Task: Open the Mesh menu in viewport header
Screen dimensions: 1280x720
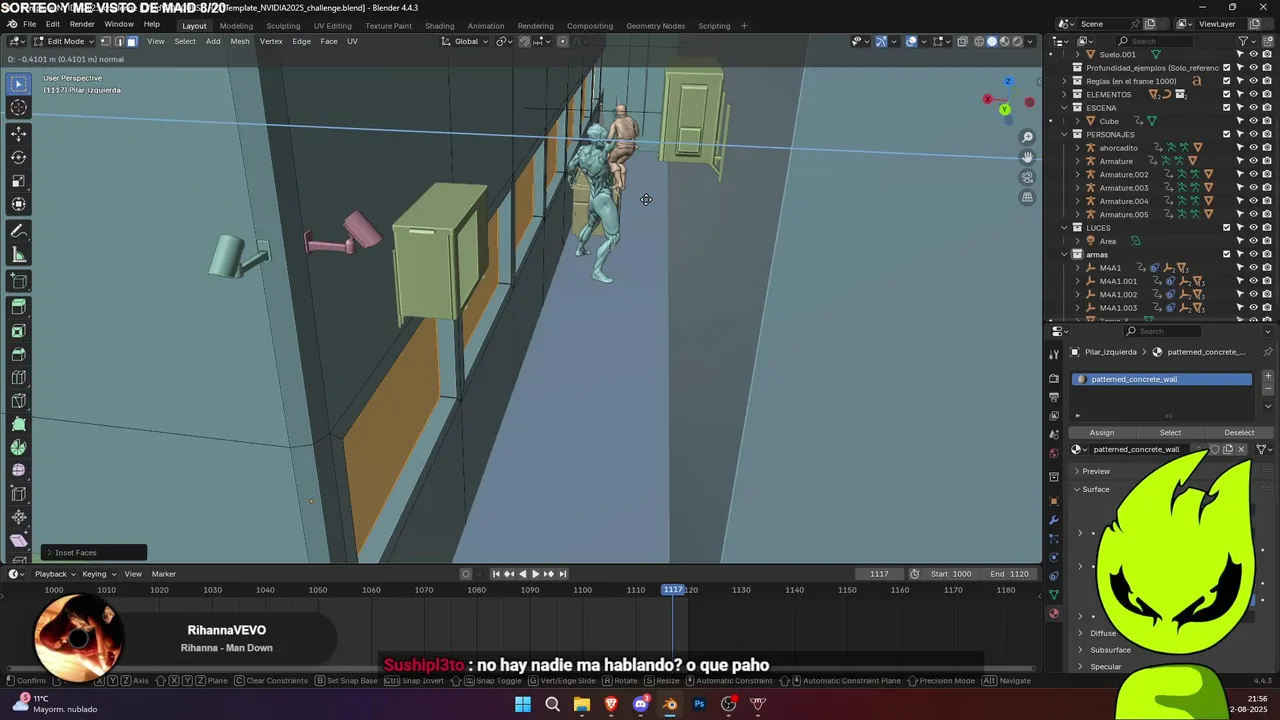Action: [x=240, y=41]
